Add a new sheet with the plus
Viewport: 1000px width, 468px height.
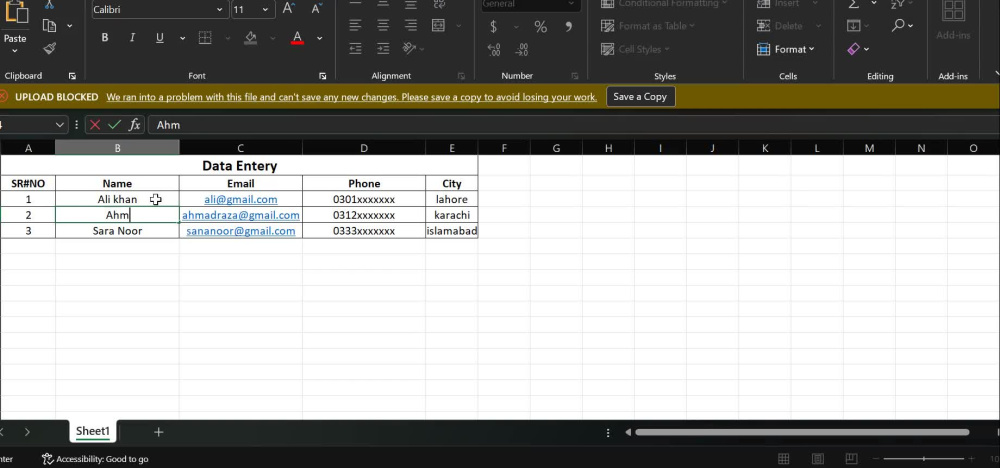click(x=158, y=432)
